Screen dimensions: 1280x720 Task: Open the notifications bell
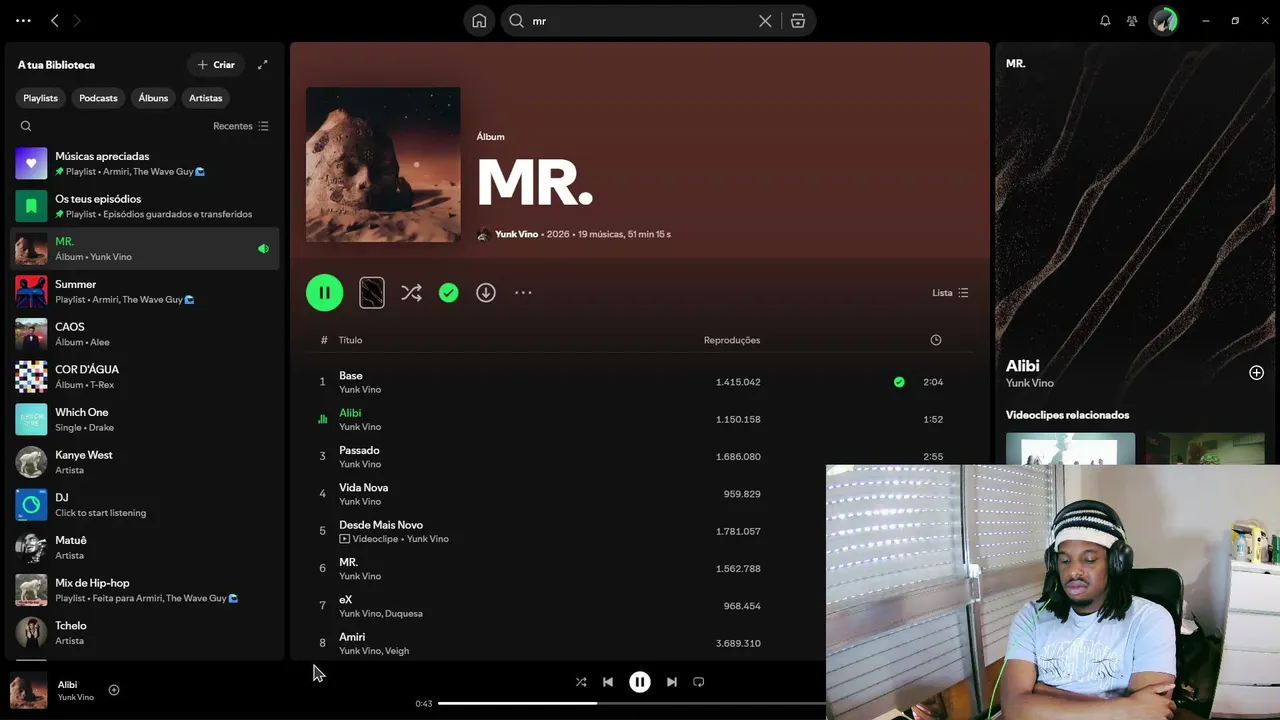(1105, 21)
